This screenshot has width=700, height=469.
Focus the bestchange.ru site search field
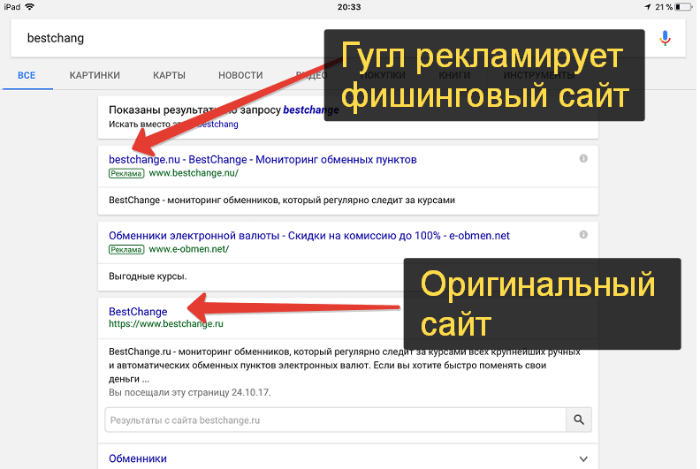click(334, 420)
